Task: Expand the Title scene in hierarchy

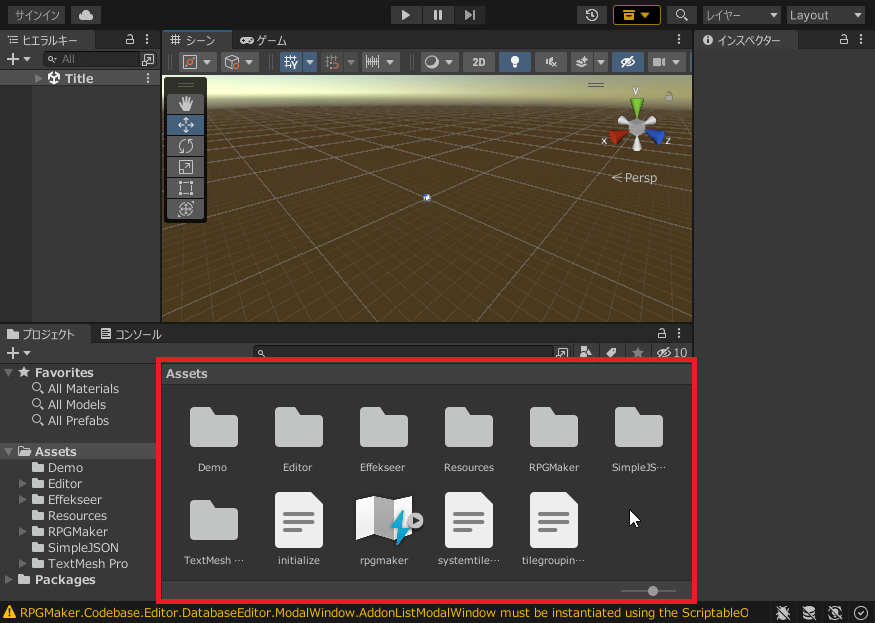Action: [x=39, y=78]
